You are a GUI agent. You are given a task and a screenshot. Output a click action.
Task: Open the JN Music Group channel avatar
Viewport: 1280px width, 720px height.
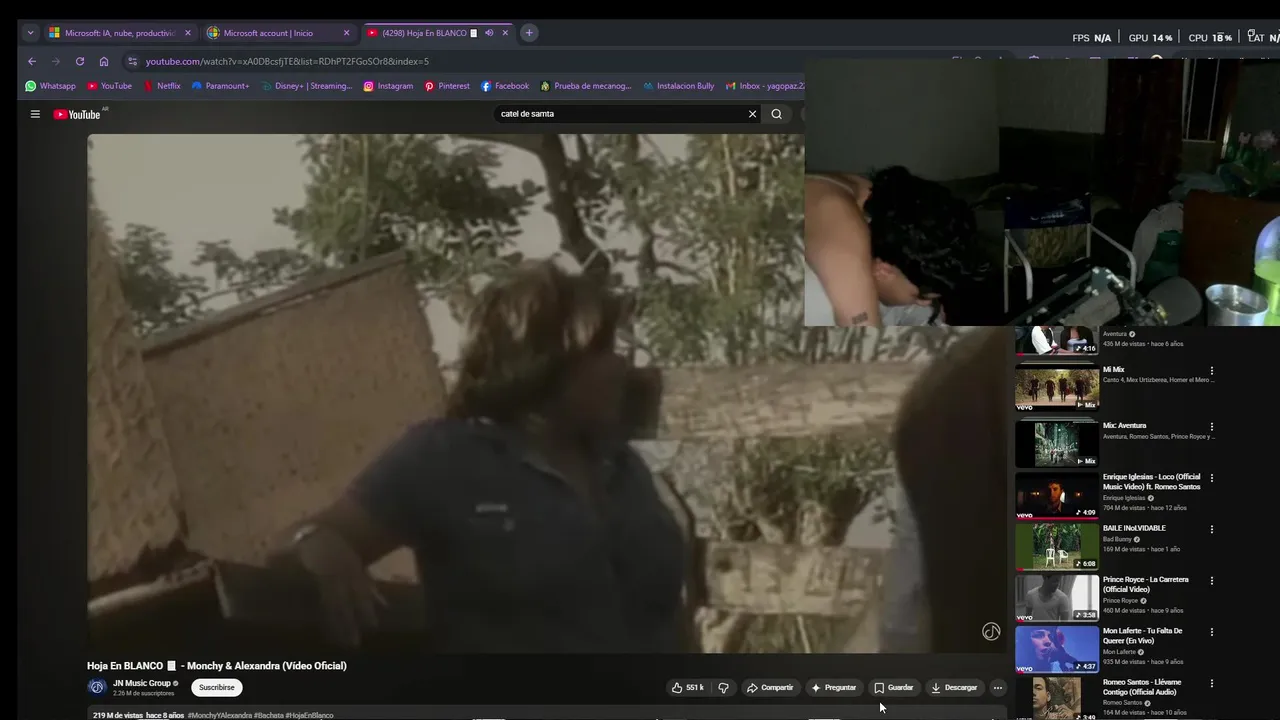(97, 687)
